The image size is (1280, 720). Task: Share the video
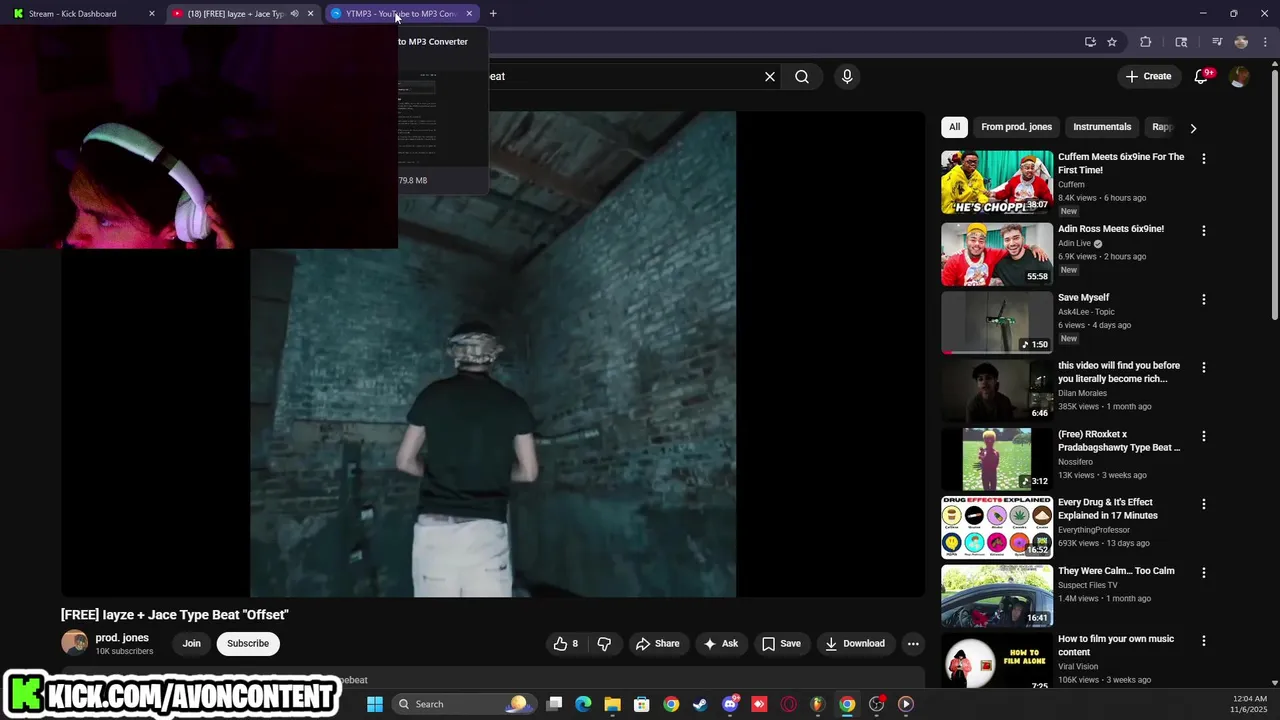click(657, 644)
